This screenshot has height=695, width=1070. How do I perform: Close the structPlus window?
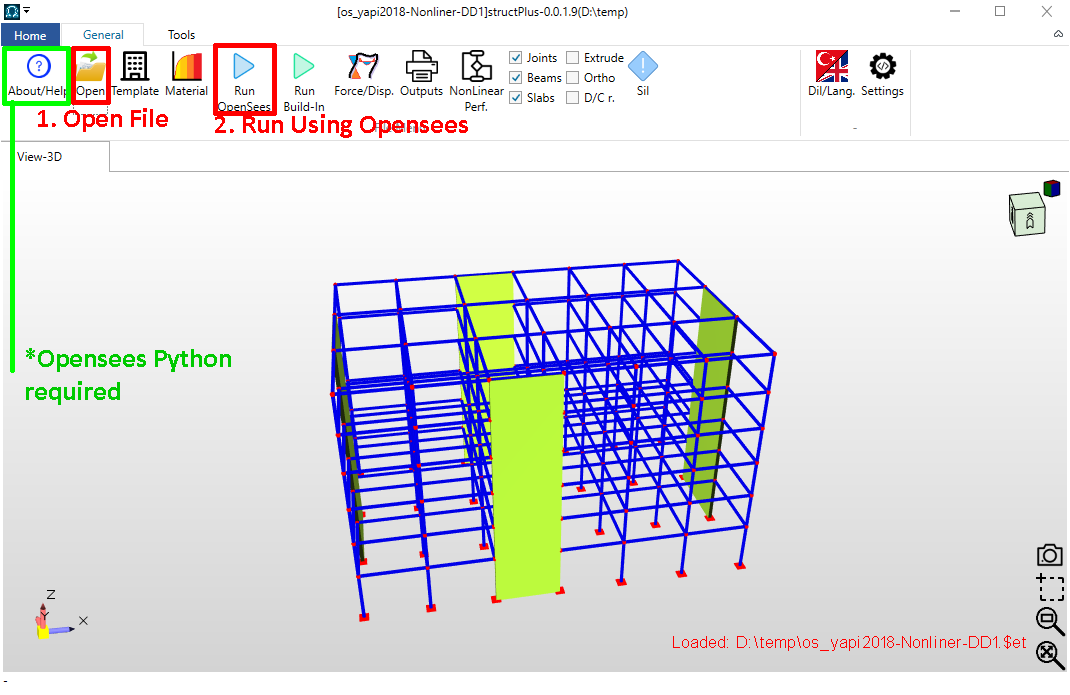tap(1046, 12)
